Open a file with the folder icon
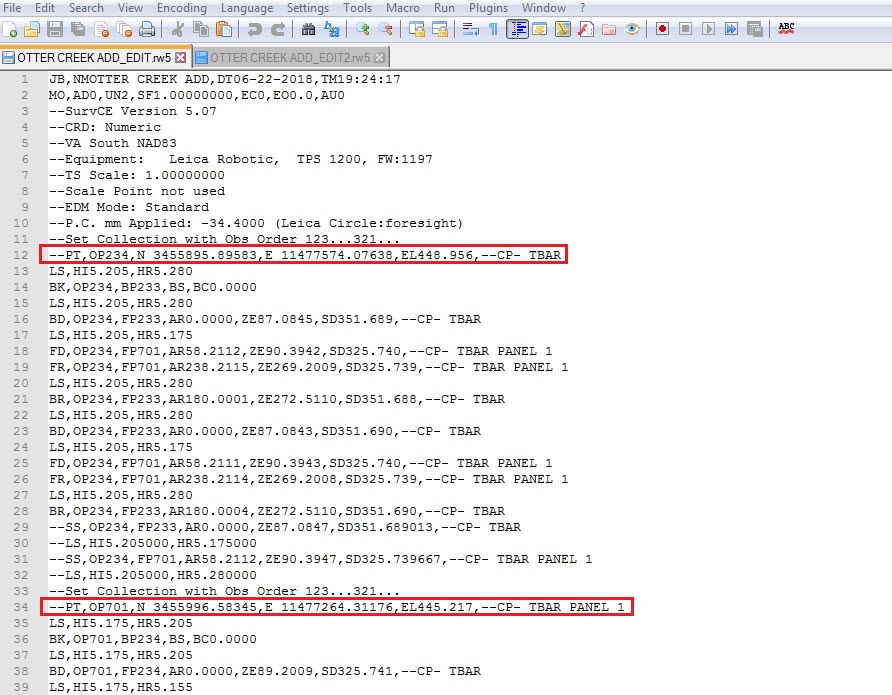The image size is (892, 695). pyautogui.click(x=33, y=29)
